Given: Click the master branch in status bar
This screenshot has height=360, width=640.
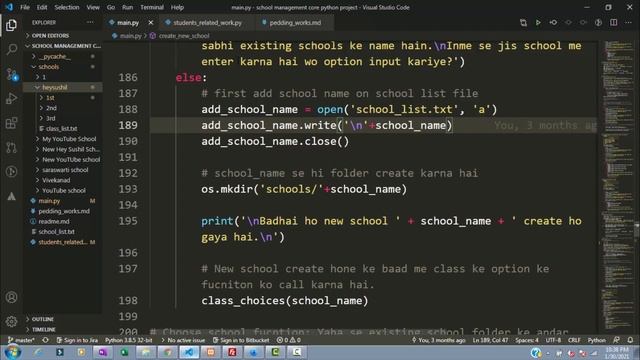Looking at the screenshot, I should pos(21,340).
